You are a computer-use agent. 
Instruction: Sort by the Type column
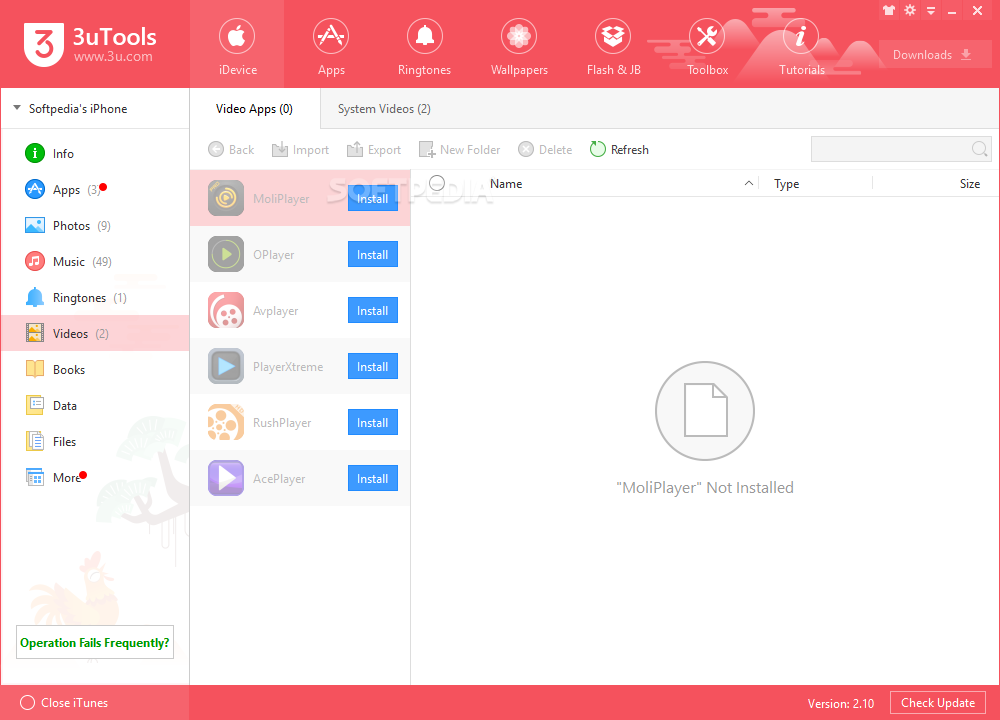(x=786, y=184)
